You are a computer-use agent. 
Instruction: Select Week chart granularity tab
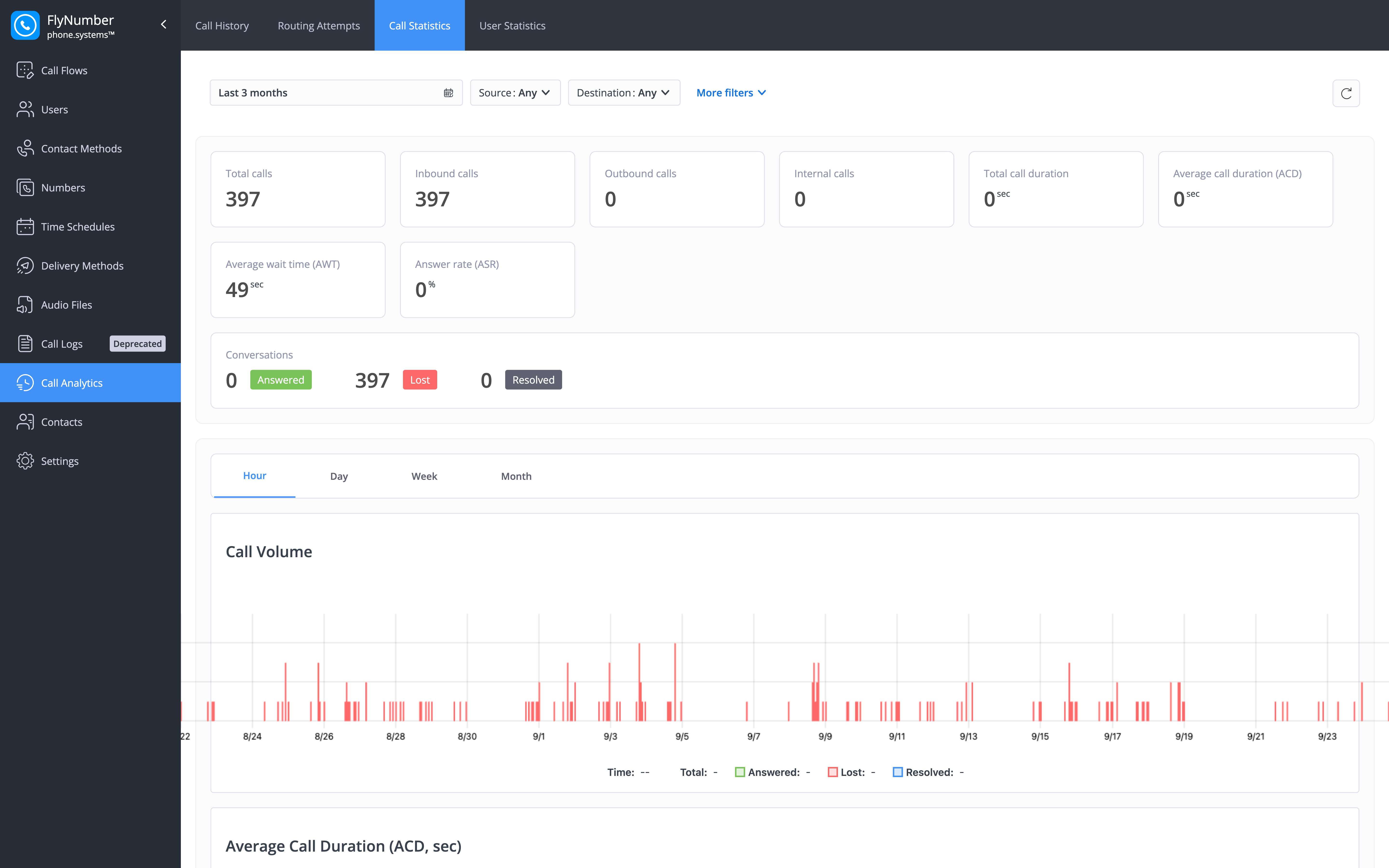click(x=424, y=476)
